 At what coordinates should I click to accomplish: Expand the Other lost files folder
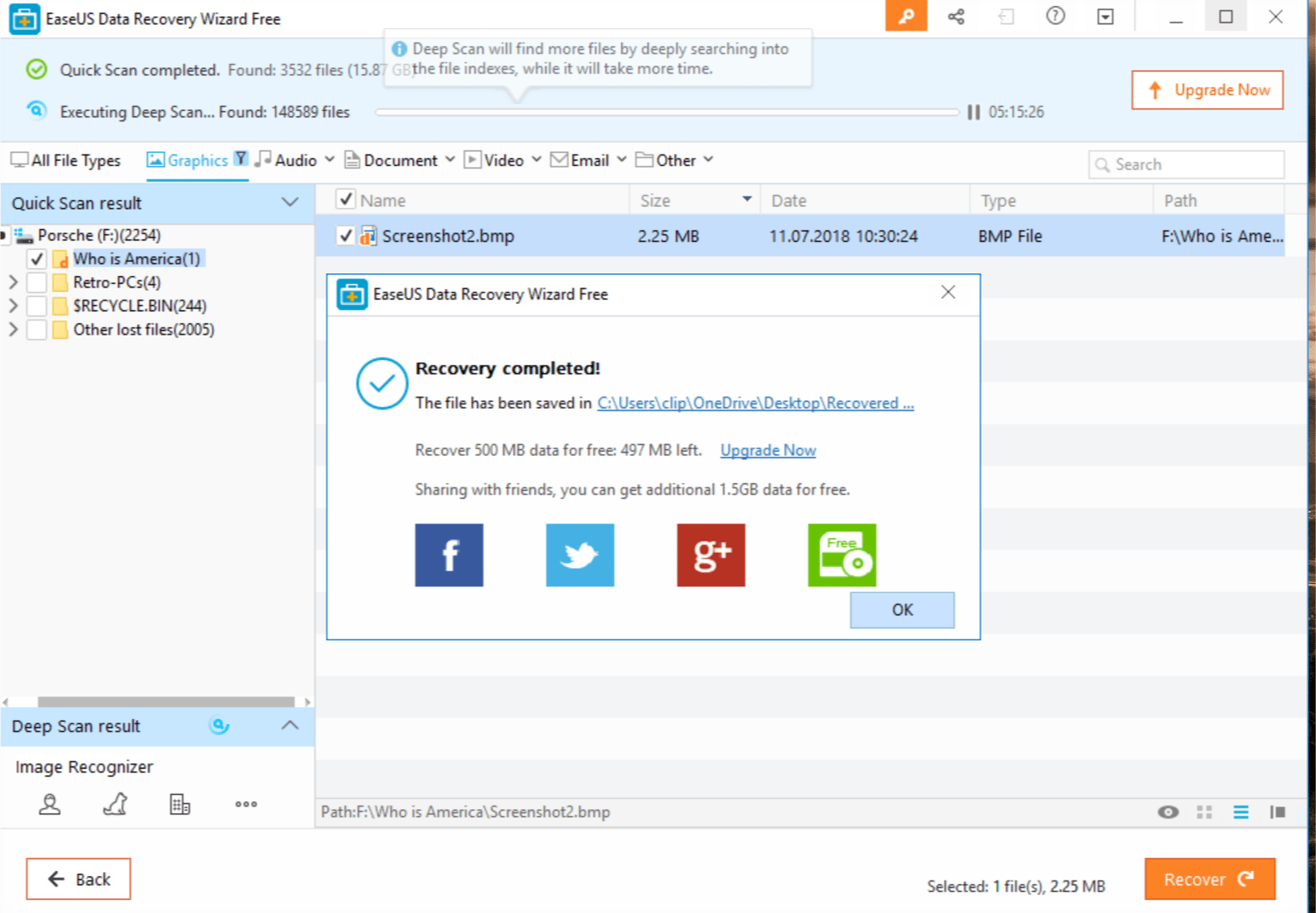pyautogui.click(x=13, y=329)
